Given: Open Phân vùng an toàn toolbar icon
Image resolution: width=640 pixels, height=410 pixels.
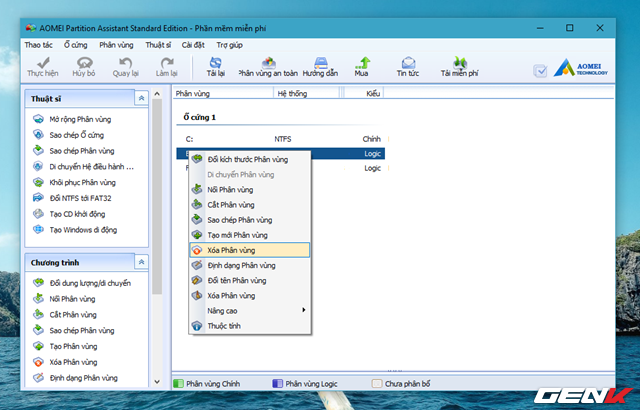Looking at the screenshot, I should (x=268, y=67).
